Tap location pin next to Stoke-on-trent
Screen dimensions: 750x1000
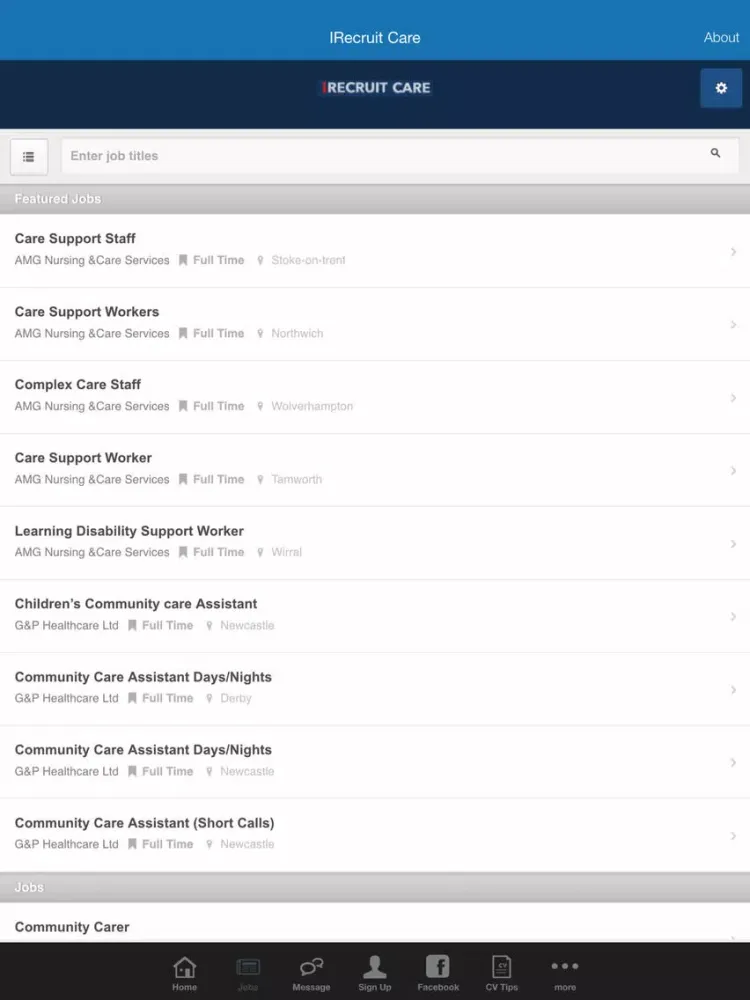click(x=260, y=260)
